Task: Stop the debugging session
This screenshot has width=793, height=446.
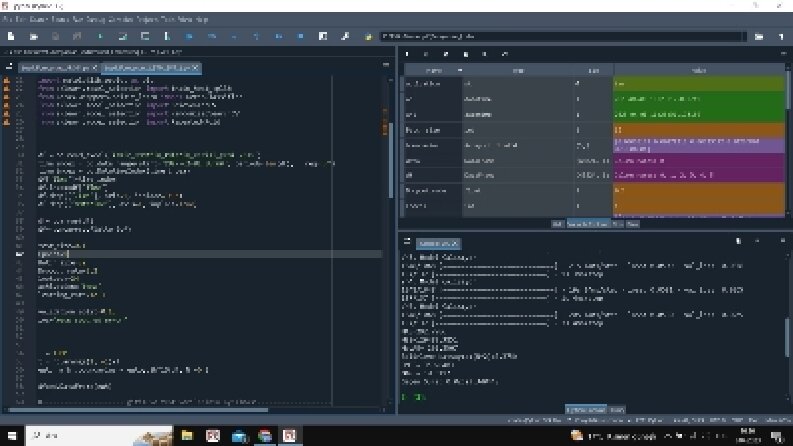Action: coord(300,36)
